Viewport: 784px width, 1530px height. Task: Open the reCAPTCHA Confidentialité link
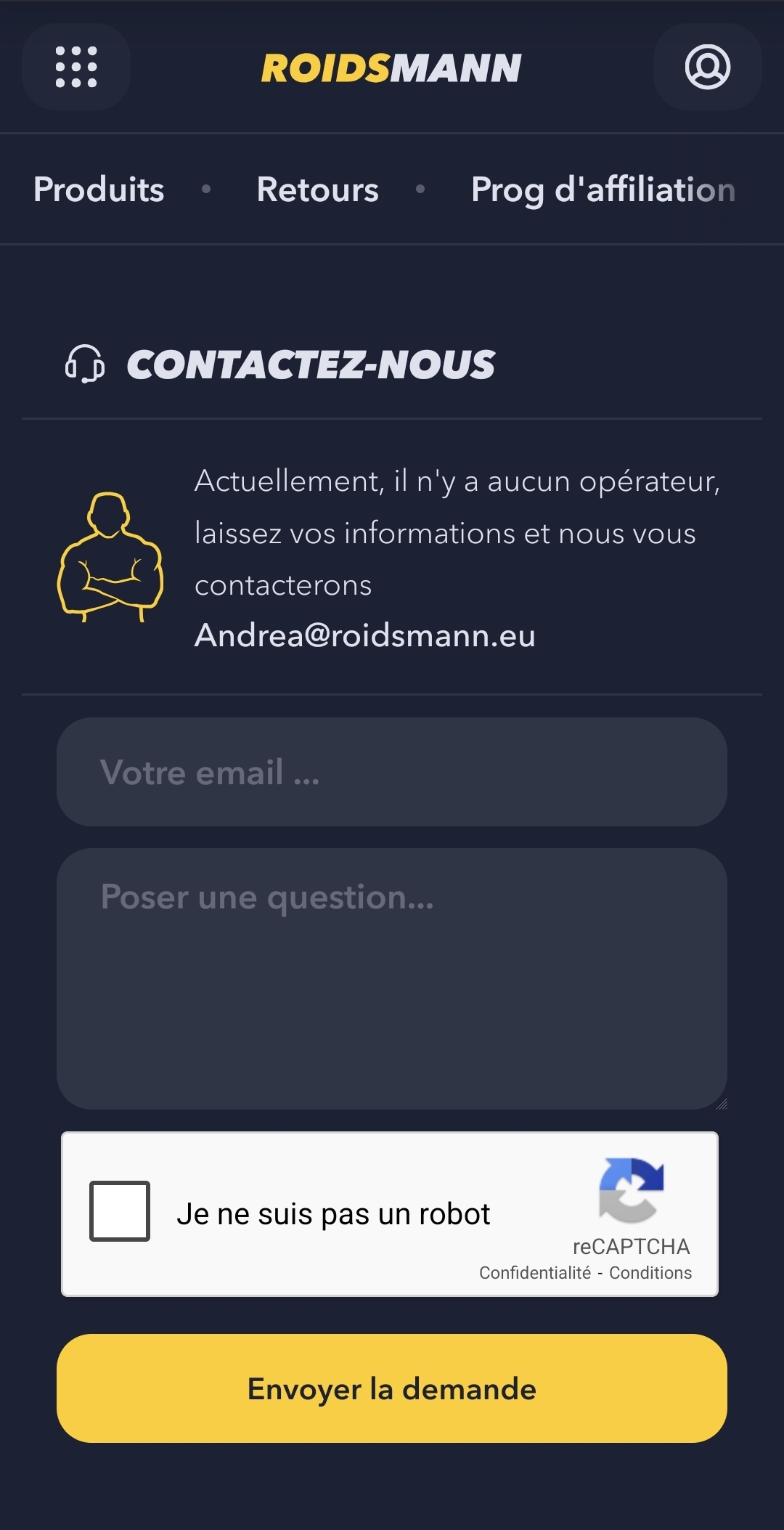tap(535, 1273)
